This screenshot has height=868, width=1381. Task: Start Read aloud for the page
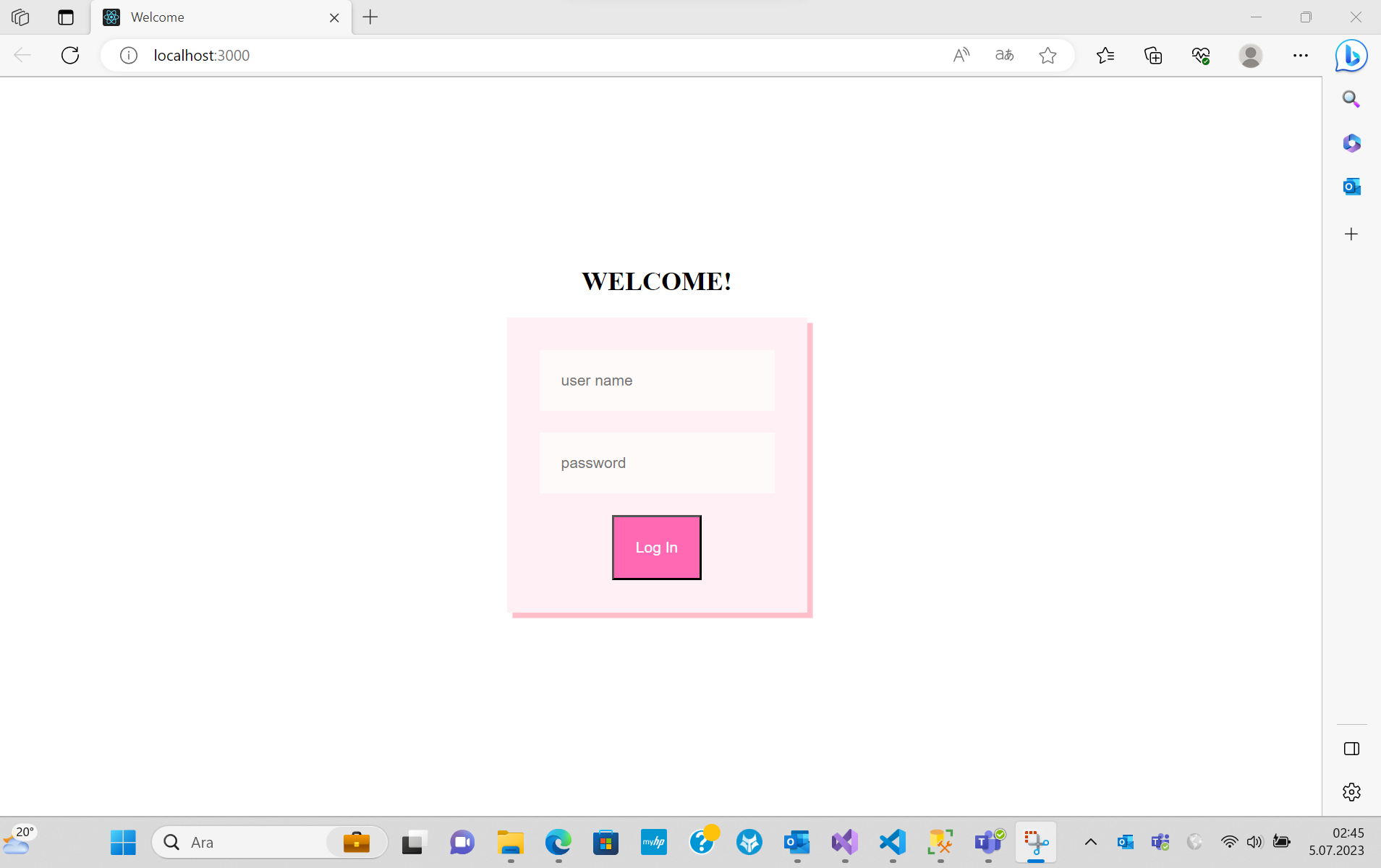point(962,55)
